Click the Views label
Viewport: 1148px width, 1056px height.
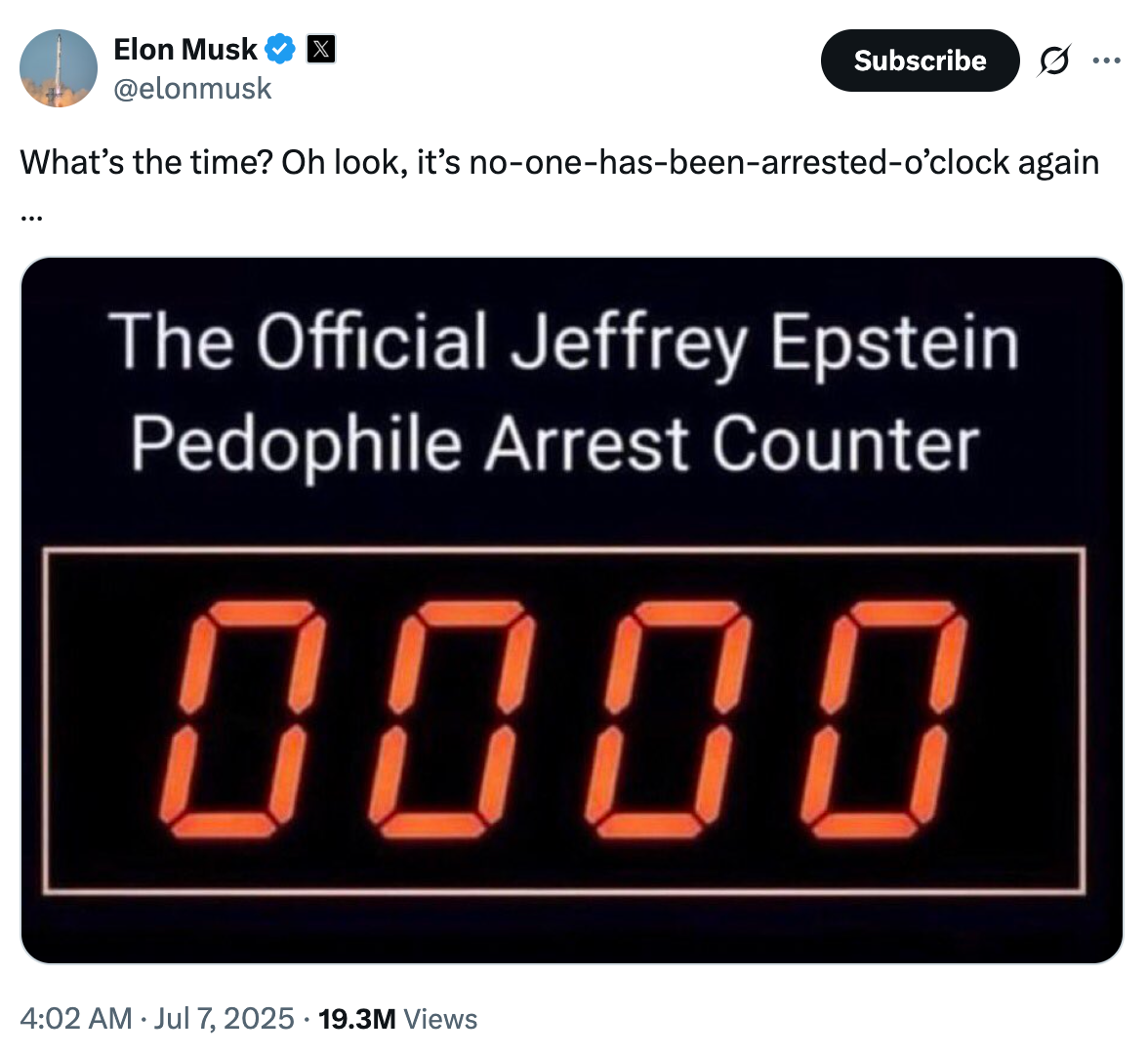tap(440, 1019)
